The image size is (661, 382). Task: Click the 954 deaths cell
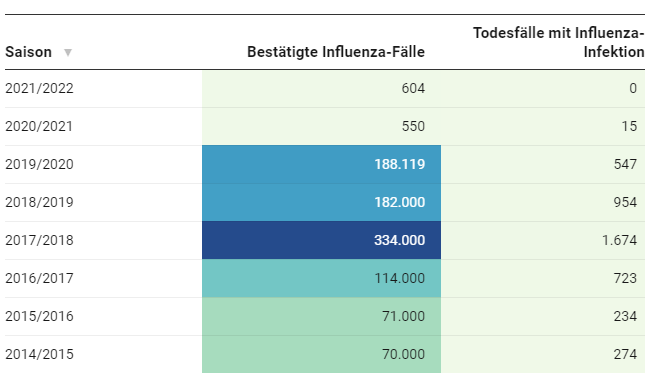[543, 202]
